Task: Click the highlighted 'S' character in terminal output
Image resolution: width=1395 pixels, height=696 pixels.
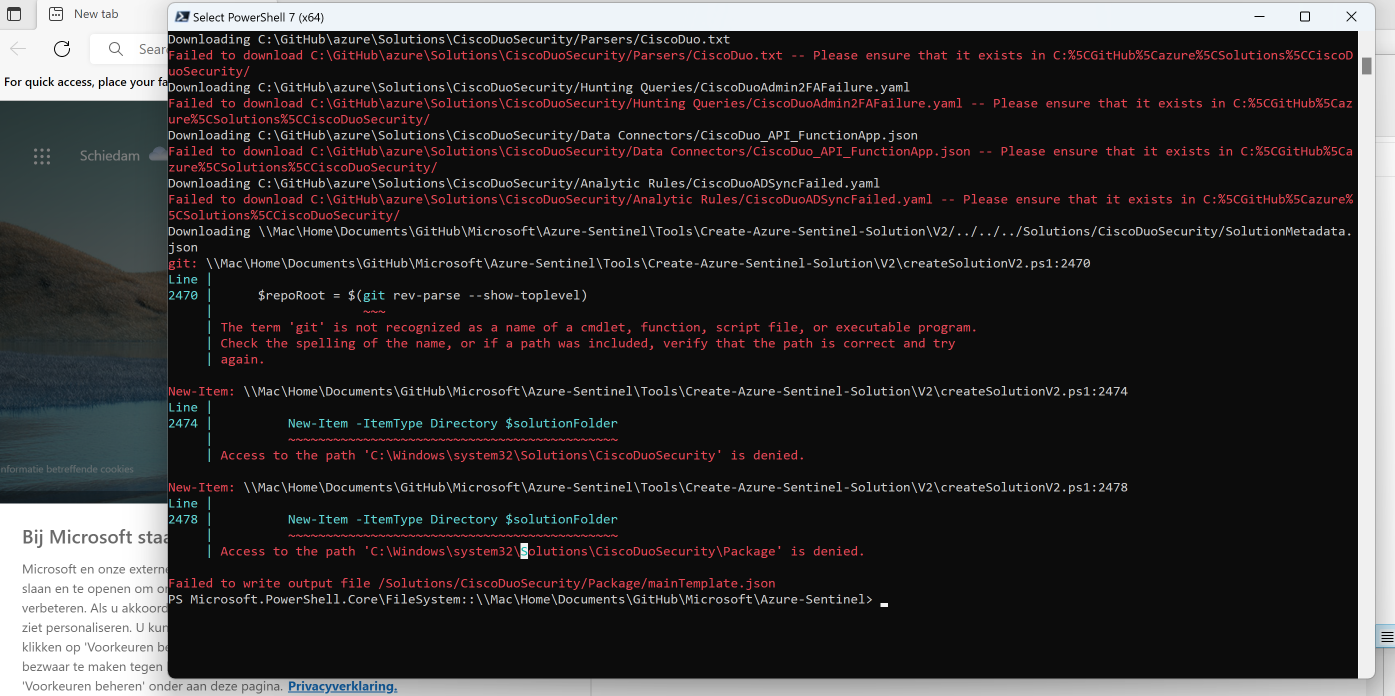Action: pyautogui.click(x=524, y=551)
